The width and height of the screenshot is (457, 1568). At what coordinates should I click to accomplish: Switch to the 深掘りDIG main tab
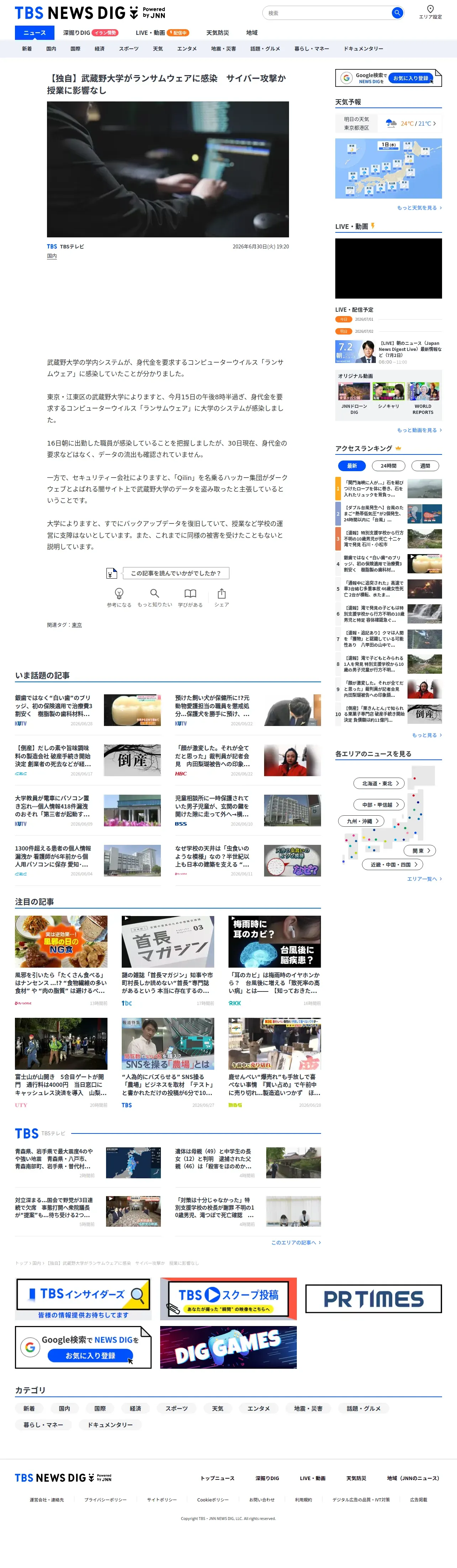(91, 33)
